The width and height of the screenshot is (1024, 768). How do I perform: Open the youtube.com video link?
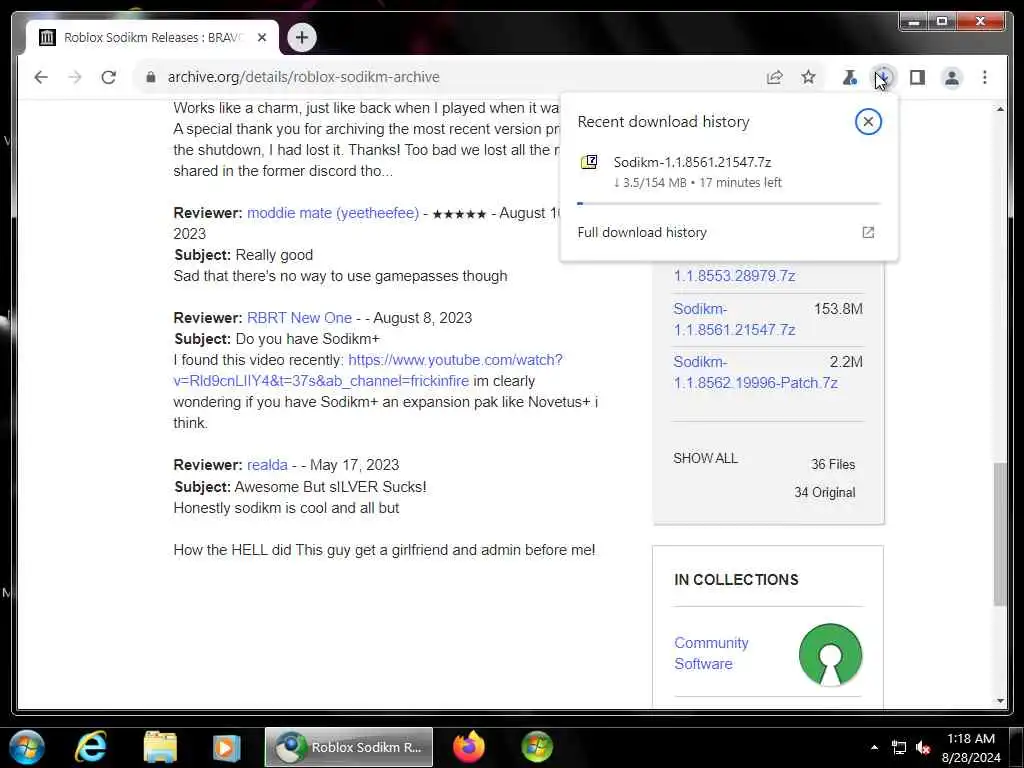pos(368,370)
